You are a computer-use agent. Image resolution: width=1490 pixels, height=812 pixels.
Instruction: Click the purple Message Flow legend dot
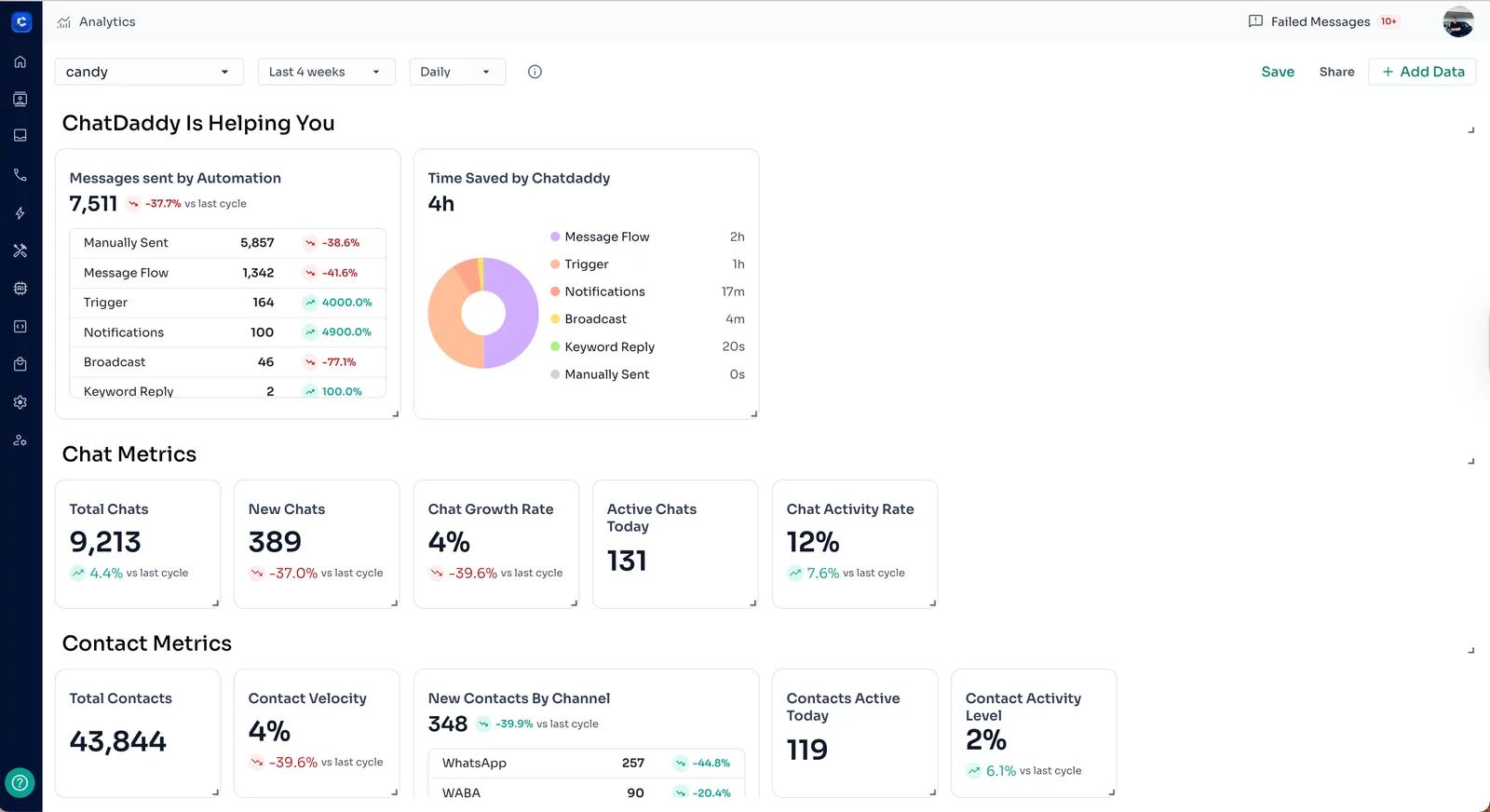pyautogui.click(x=555, y=237)
